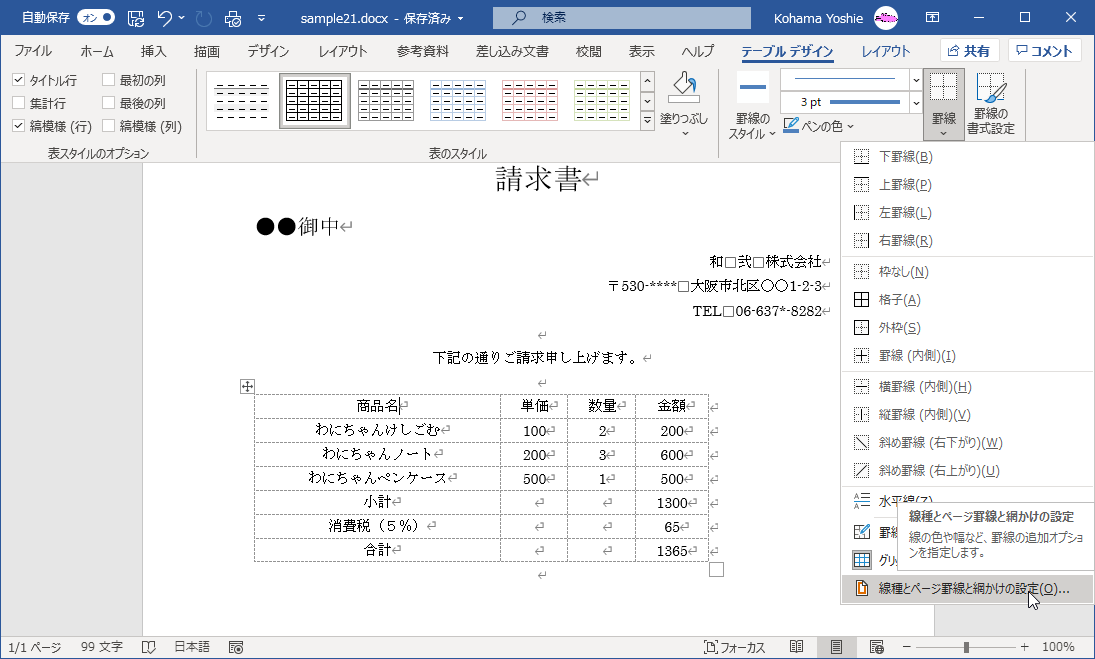This screenshot has height=659, width=1095.
Task: Enable the 集計行 checkbox
Action: pos(16,103)
